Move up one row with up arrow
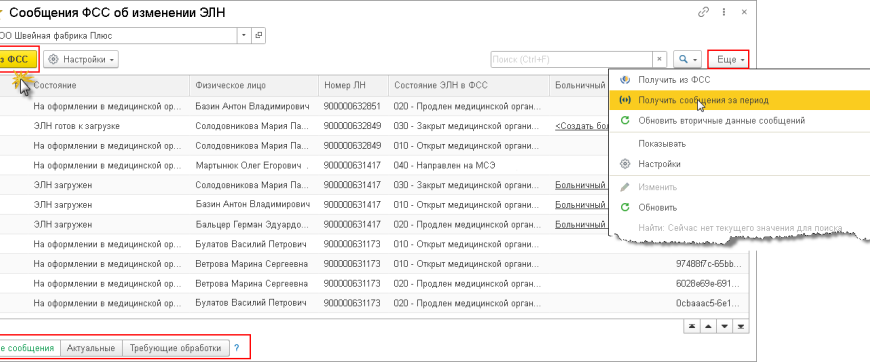The height and width of the screenshot is (362, 870). coord(708,326)
